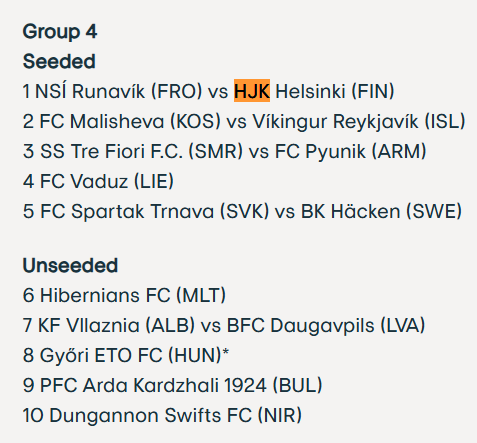Image resolution: width=477 pixels, height=443 pixels.
Task: Click BFC Daugavpils (LVA) text
Action: (x=326, y=325)
